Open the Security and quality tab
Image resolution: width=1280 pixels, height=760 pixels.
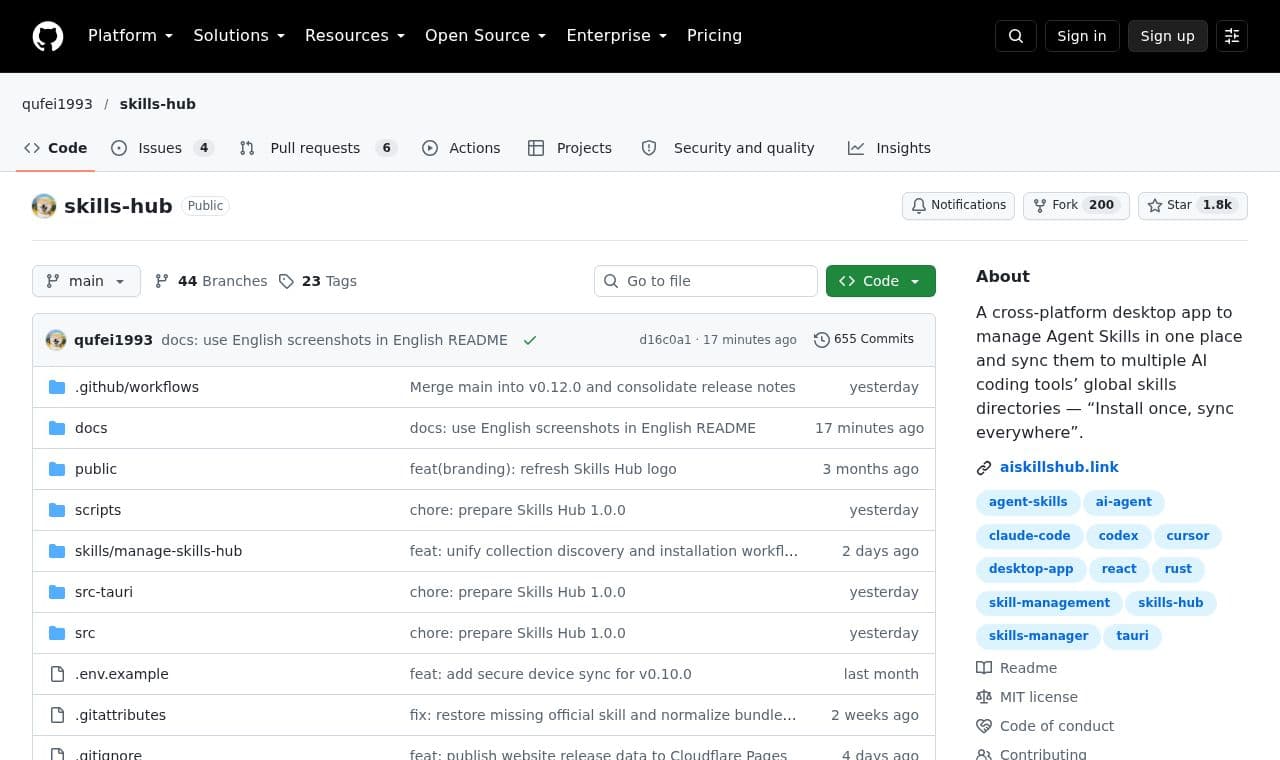coord(728,148)
